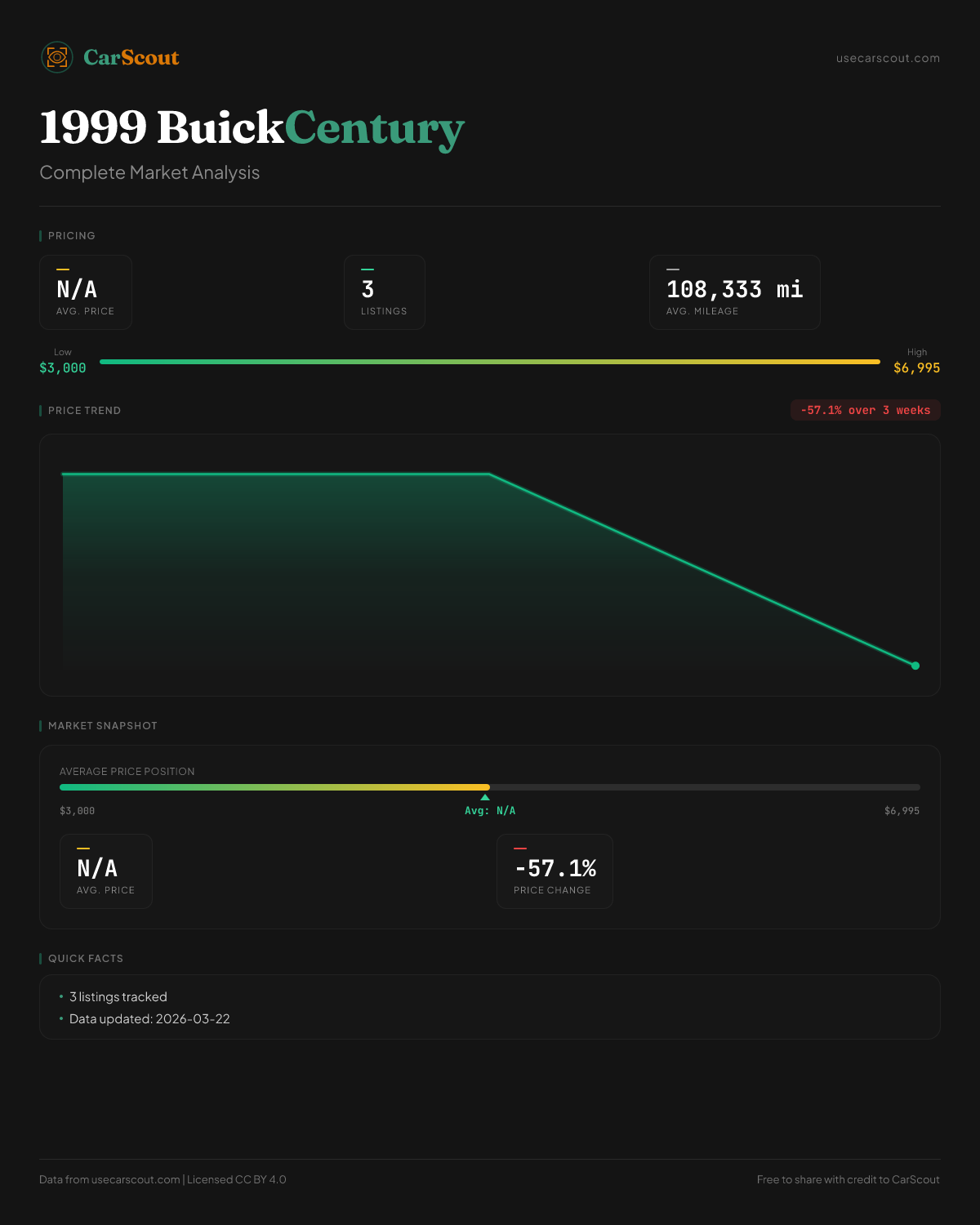The height and width of the screenshot is (1225, 980).
Task: Select the 3 Listings card
Action: 384,292
